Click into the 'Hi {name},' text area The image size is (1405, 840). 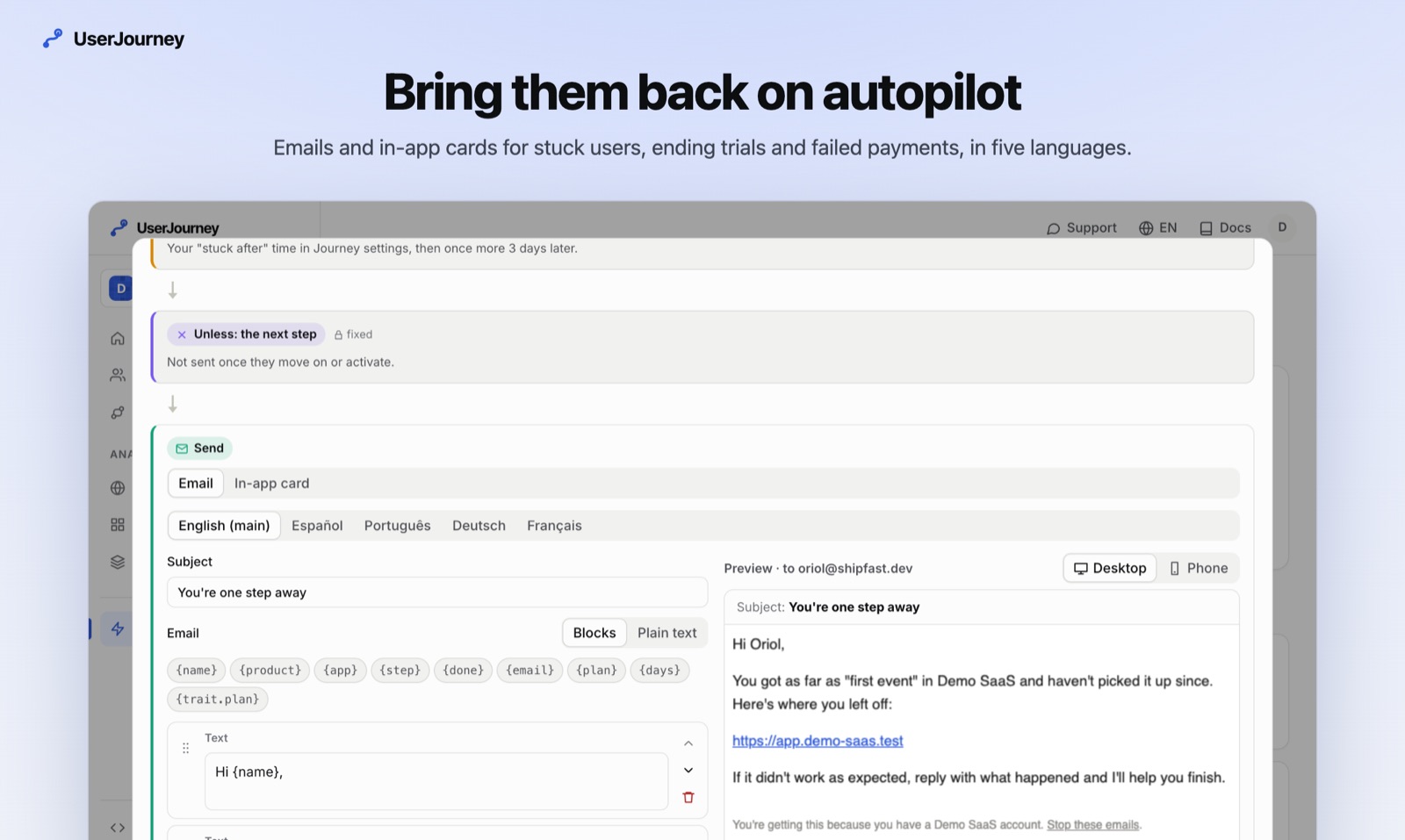(x=436, y=781)
